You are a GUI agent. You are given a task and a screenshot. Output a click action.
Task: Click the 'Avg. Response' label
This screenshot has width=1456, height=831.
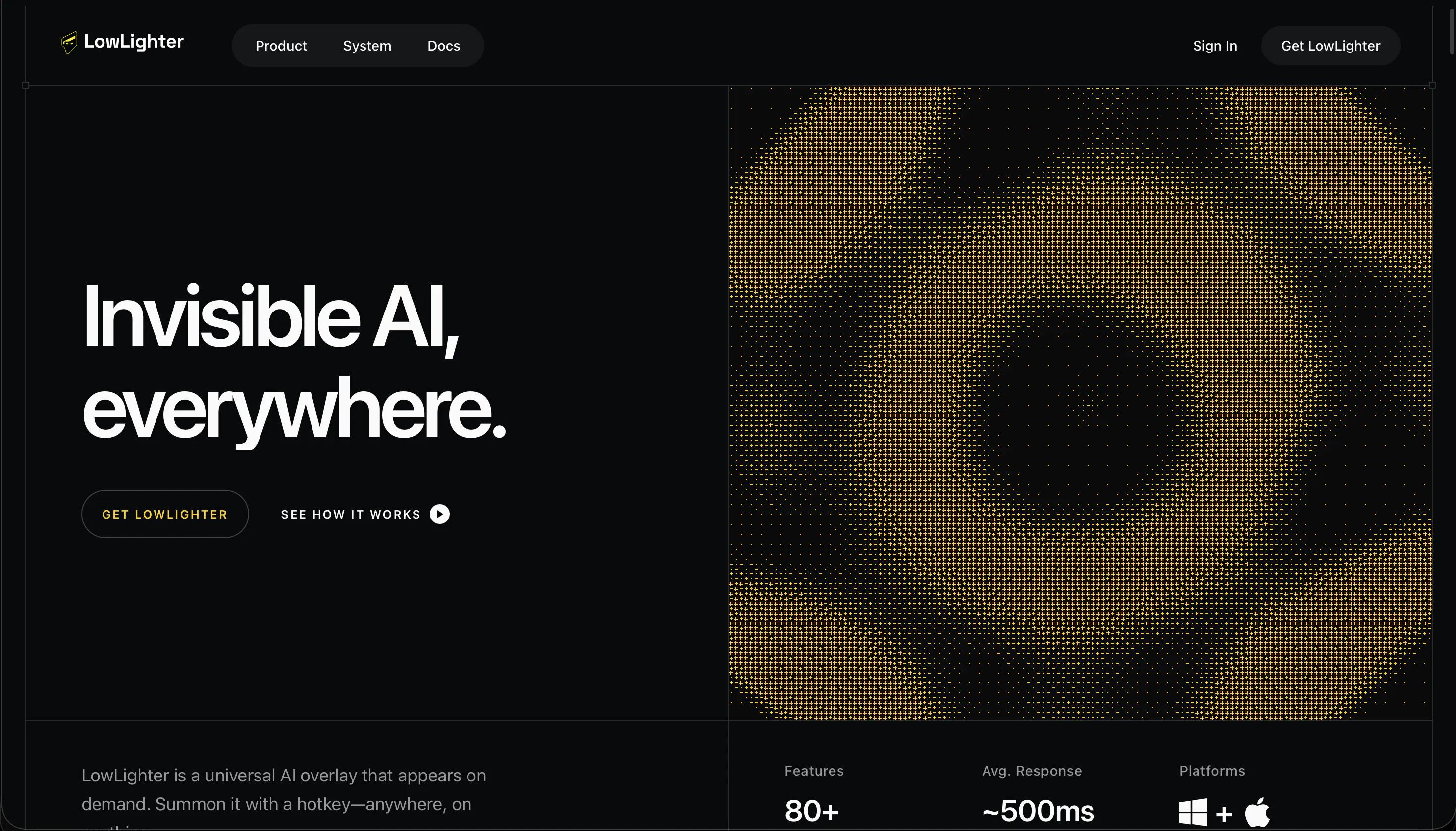[1032, 771]
